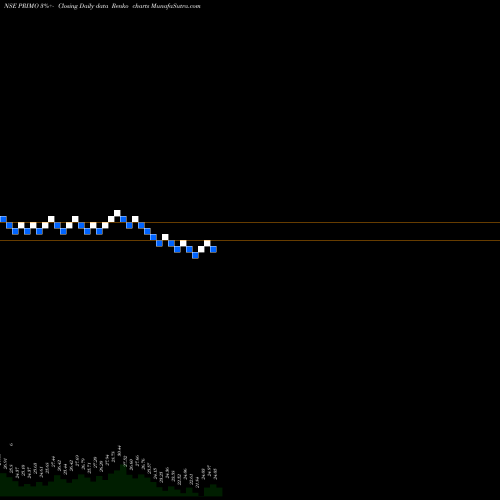Click the lowest blue Renko brick
The image size is (500, 500).
195,255
